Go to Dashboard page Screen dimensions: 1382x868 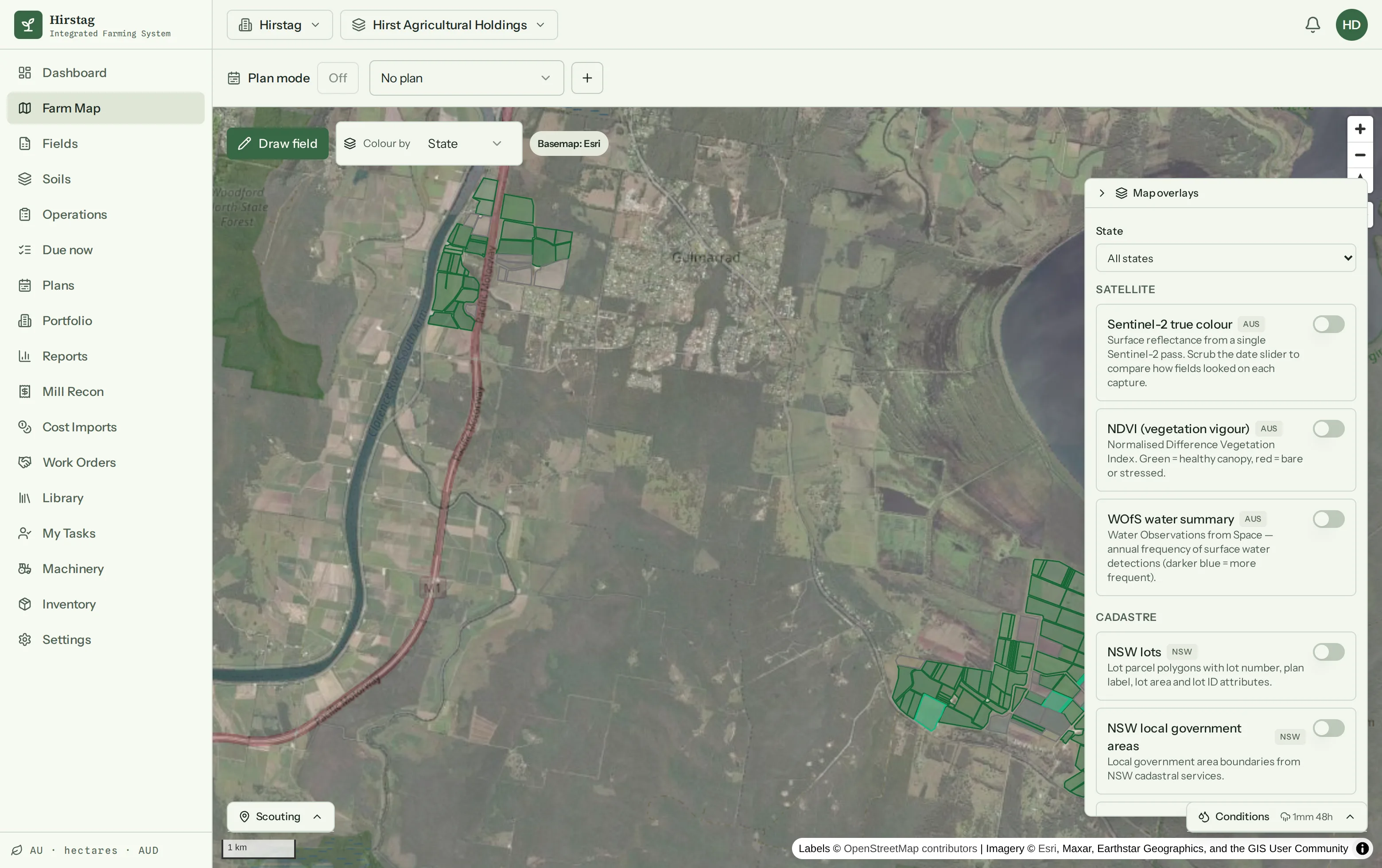(x=105, y=73)
